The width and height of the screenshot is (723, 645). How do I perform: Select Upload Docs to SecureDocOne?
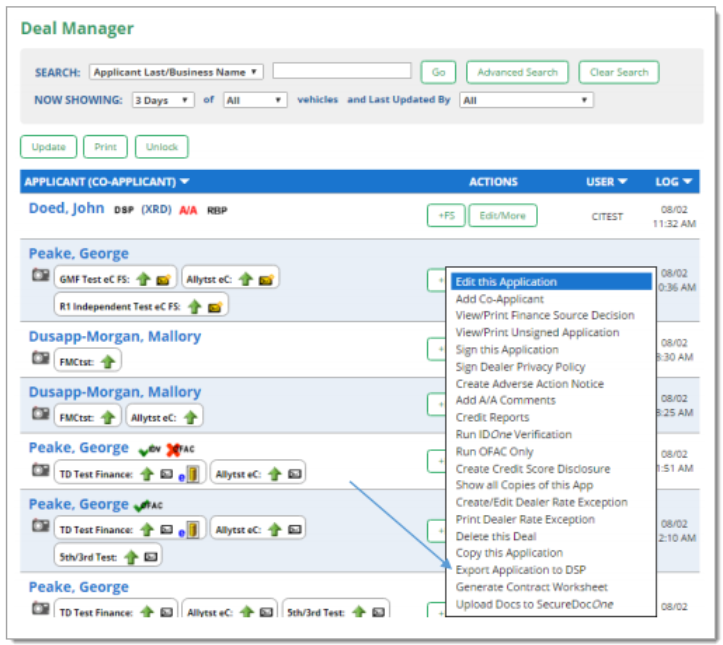pos(534,604)
